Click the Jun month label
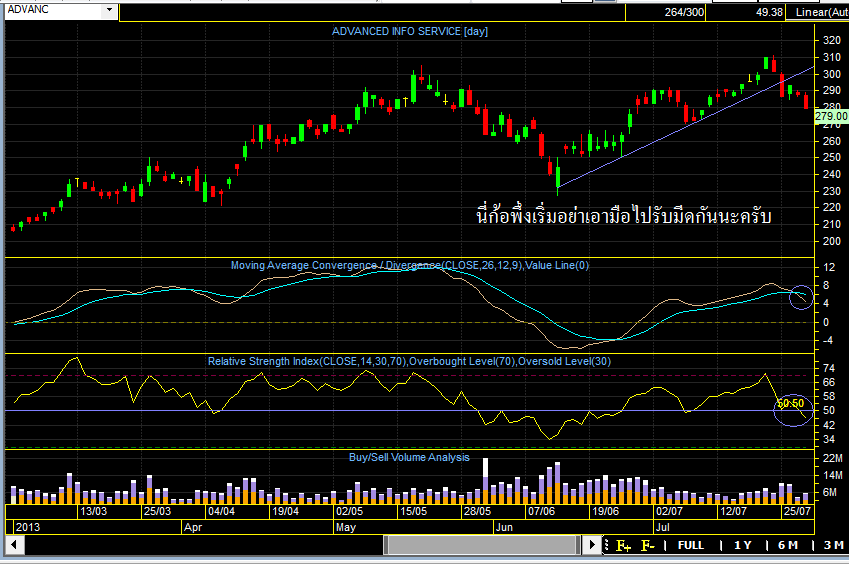The height and width of the screenshot is (564, 849). coord(504,527)
